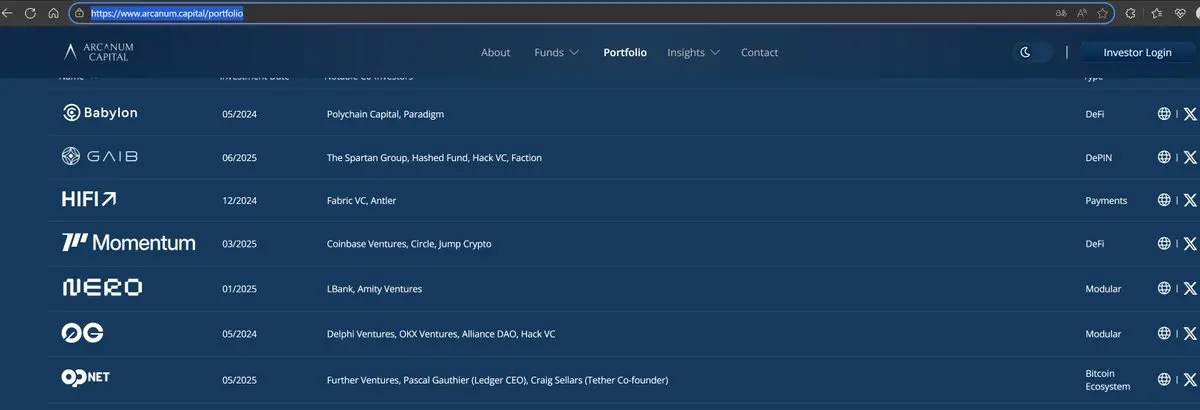Reload the page in the browser
The image size is (1200, 410).
coord(30,14)
